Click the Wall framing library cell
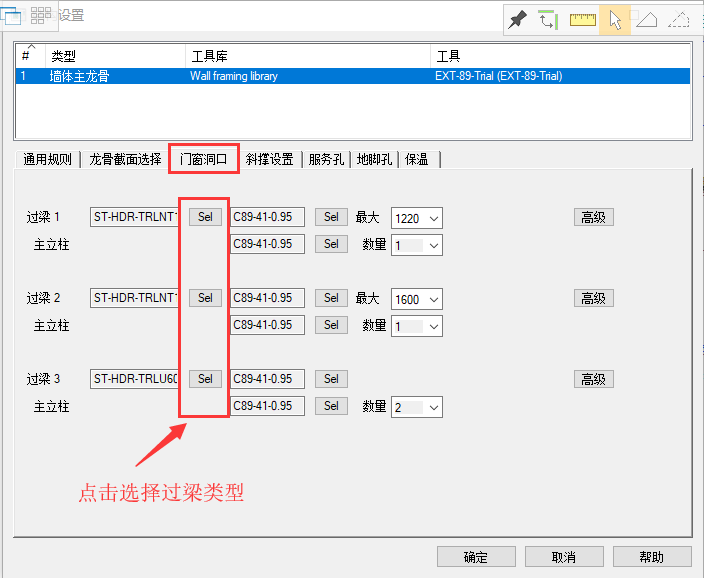Screen dimensions: 704x578 [234, 76]
